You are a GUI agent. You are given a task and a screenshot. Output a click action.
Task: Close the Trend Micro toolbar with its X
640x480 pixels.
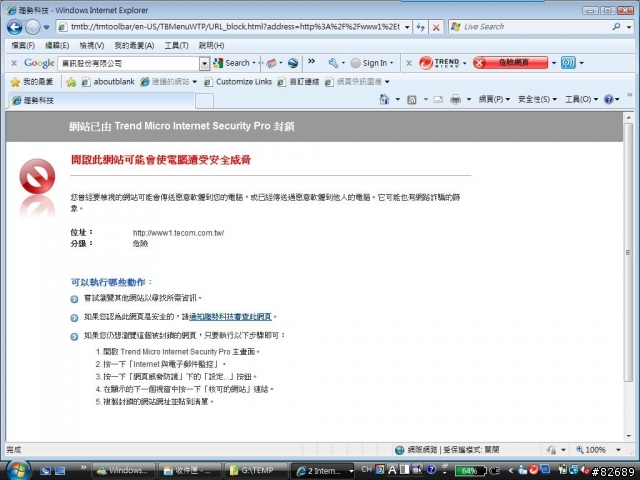point(409,63)
